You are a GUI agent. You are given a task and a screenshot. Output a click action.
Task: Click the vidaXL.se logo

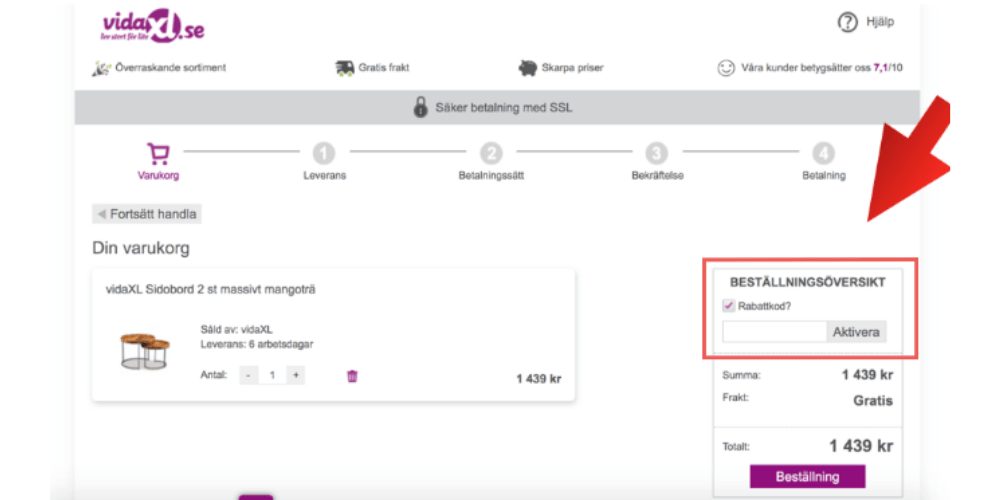click(x=153, y=26)
